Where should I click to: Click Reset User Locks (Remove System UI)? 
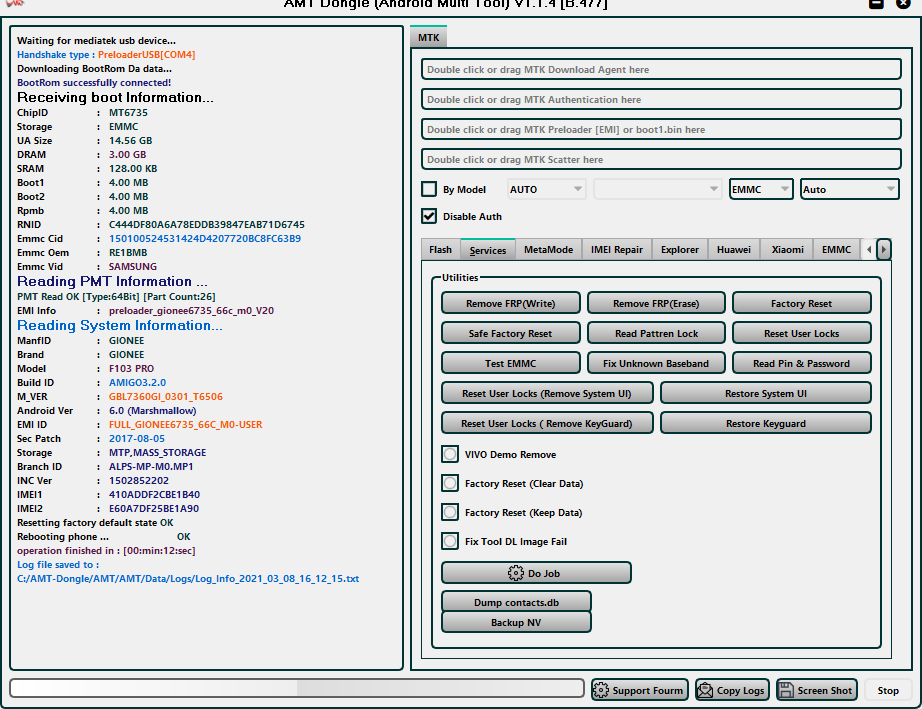(547, 393)
